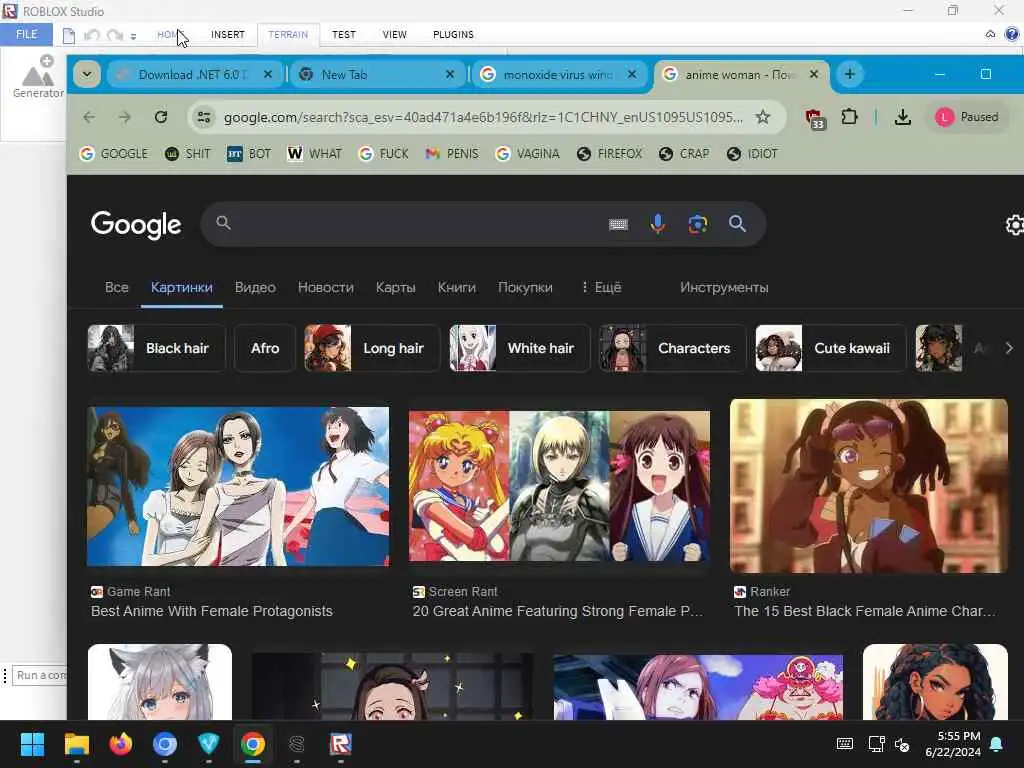Screen dimensions: 1024x768
Task: Switch to the INSERT ribbon tab
Action: tap(227, 35)
